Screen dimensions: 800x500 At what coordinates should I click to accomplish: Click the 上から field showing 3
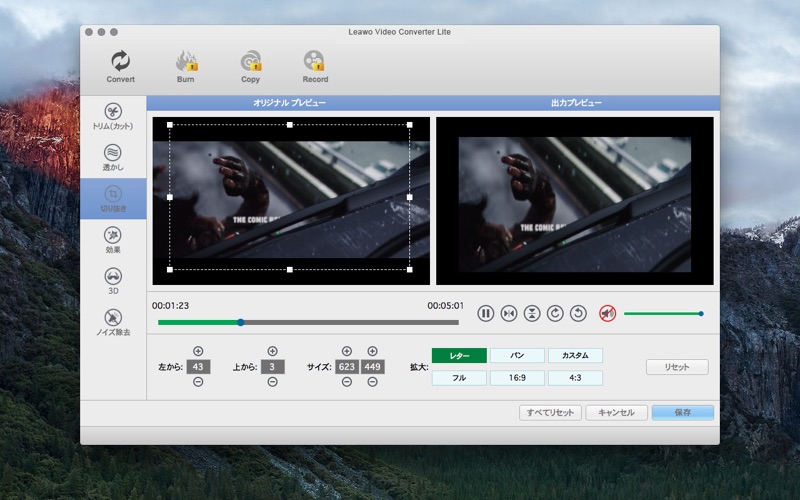click(x=272, y=367)
